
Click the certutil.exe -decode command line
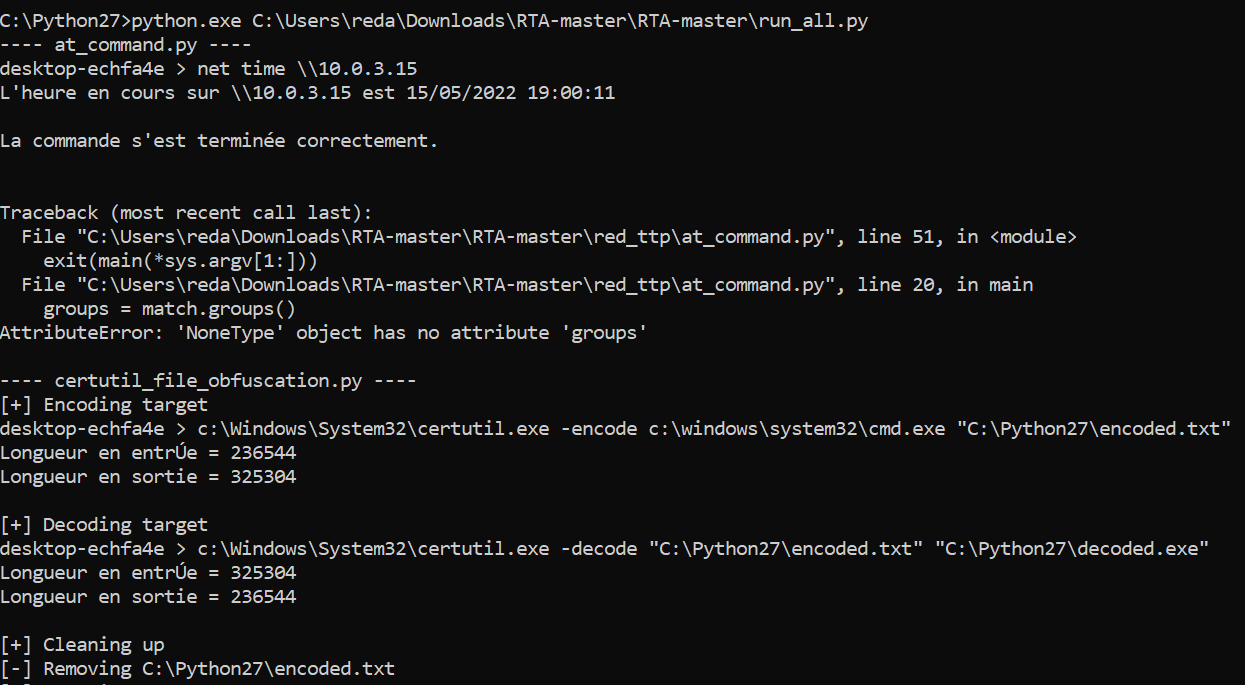tap(604, 549)
